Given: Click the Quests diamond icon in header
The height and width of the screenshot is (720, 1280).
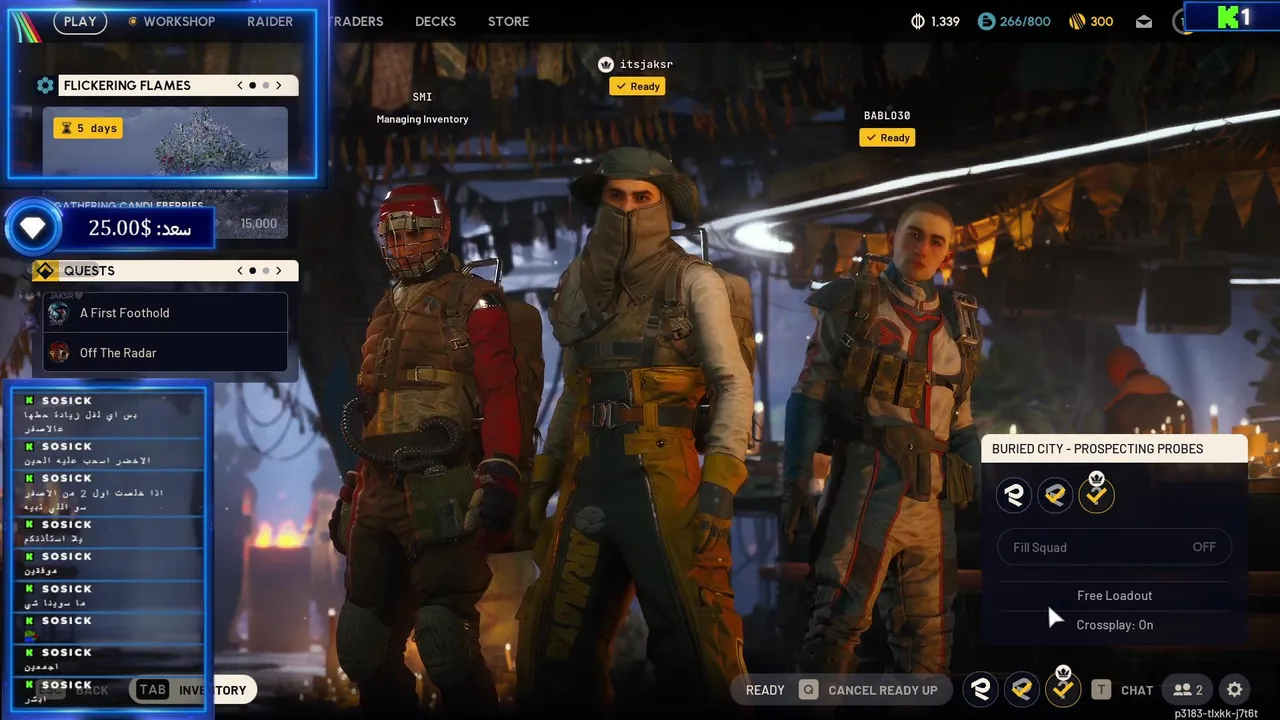Looking at the screenshot, I should tap(45, 270).
